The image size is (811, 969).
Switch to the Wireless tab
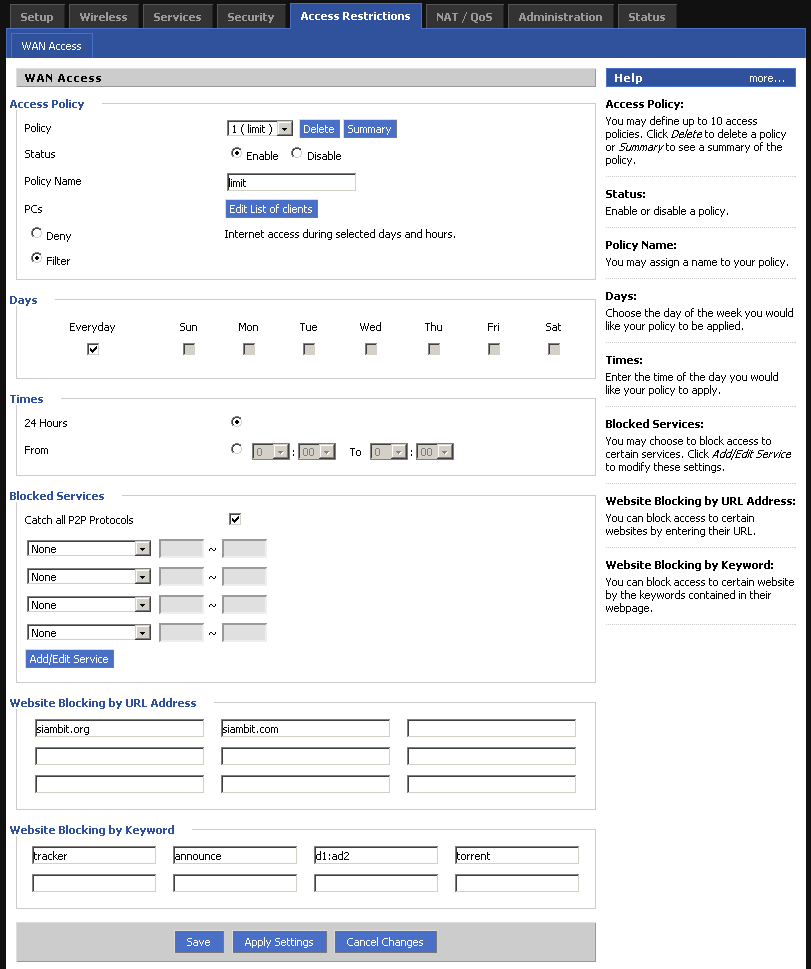103,17
